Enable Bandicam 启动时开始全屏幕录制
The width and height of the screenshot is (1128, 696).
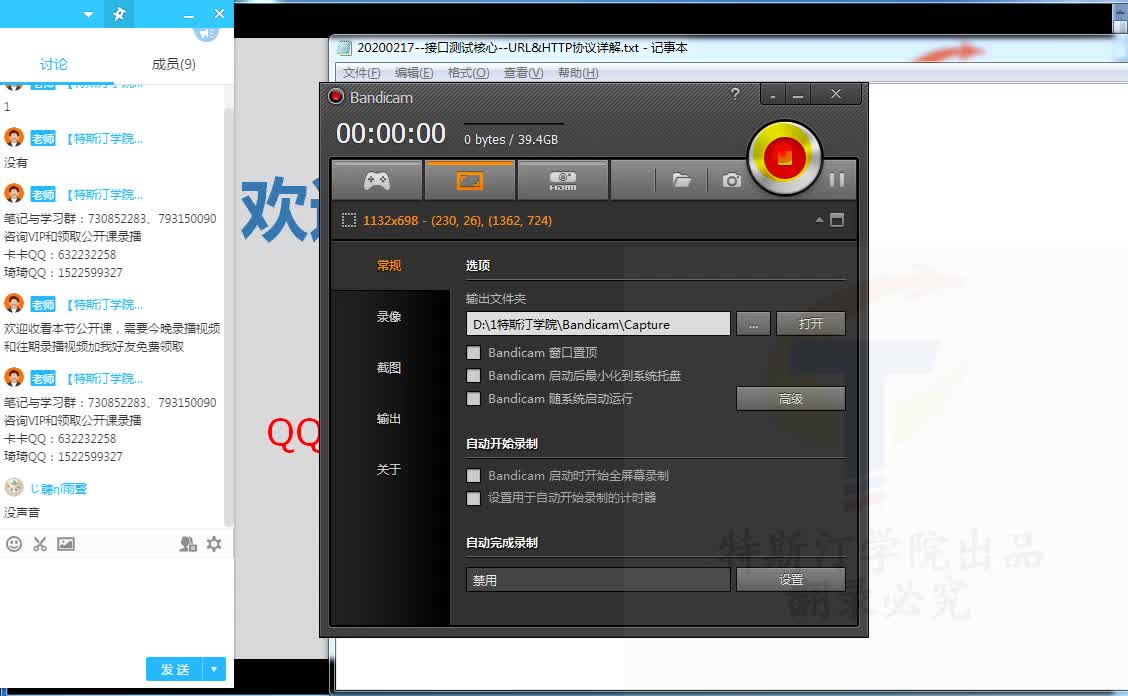tap(474, 475)
